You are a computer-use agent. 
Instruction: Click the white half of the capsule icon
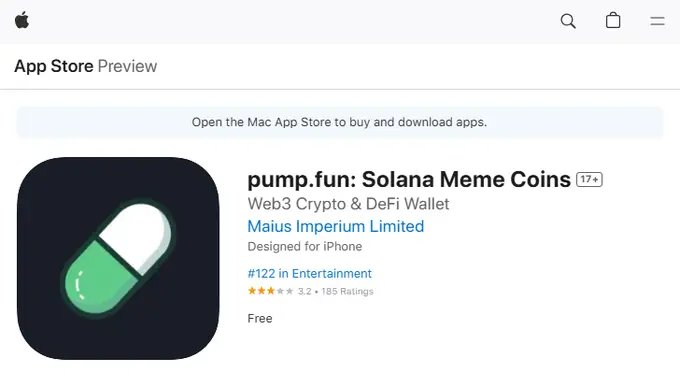[x=137, y=236]
